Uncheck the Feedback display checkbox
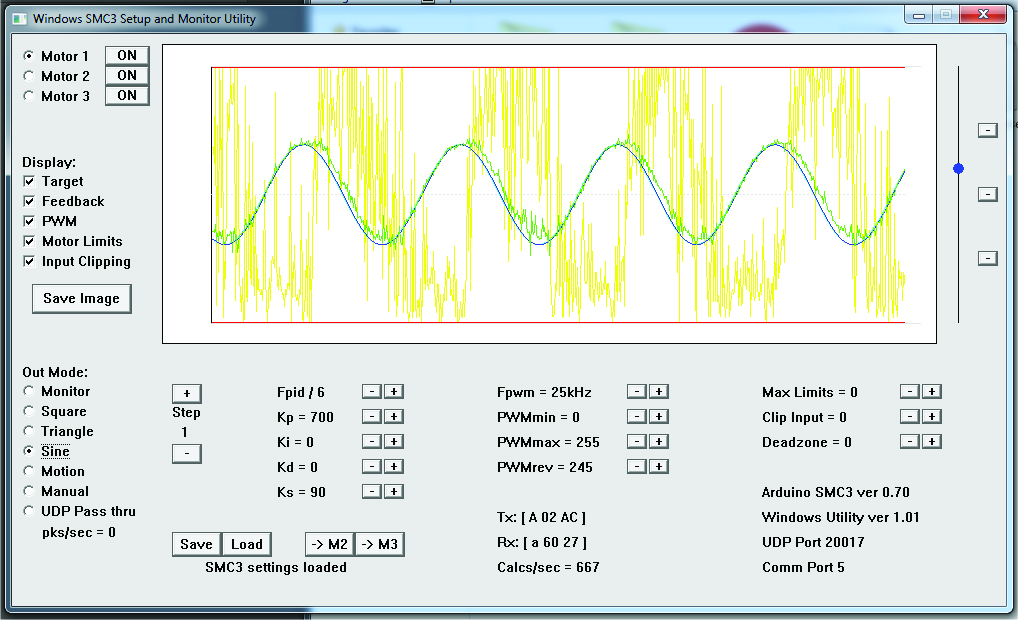The width and height of the screenshot is (1018, 620). [x=29, y=201]
